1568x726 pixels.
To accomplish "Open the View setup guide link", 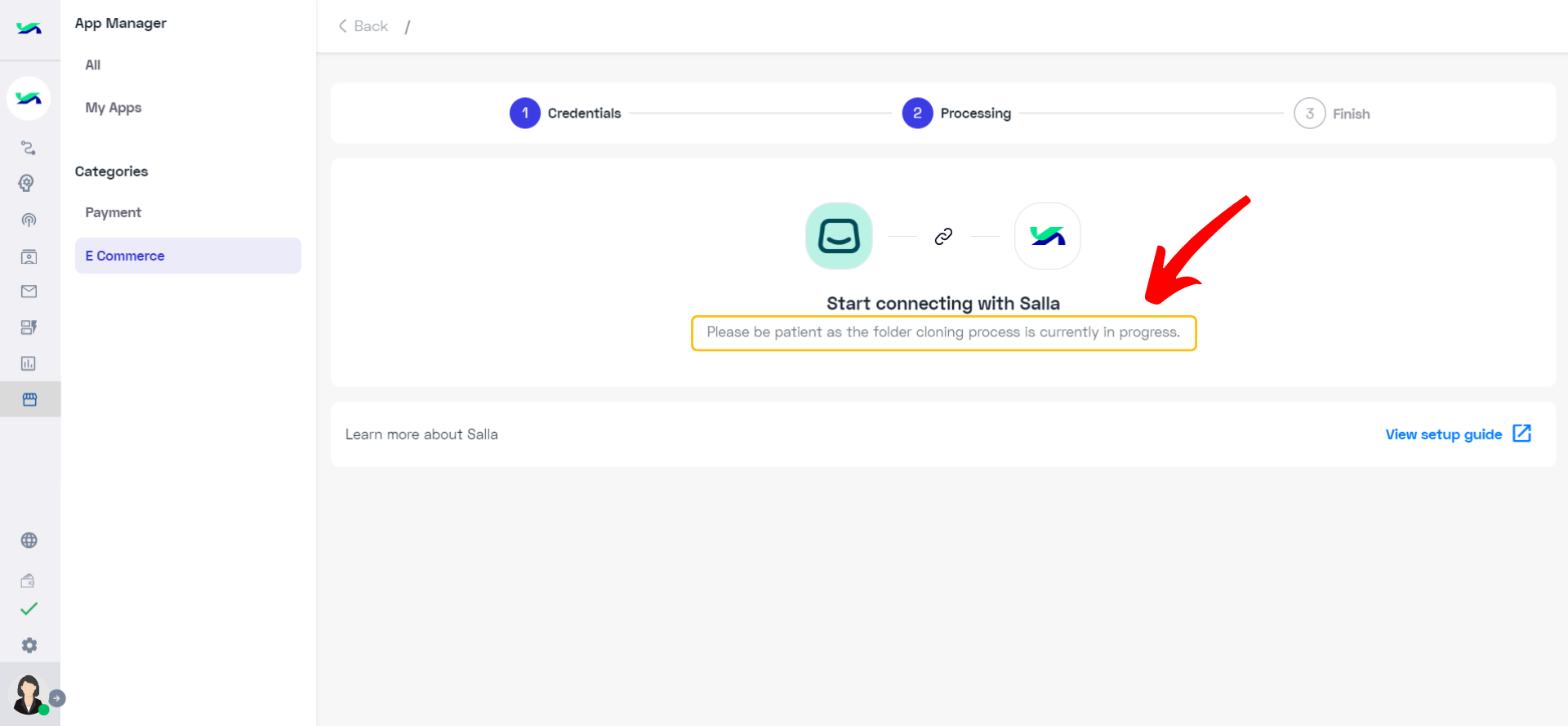I will coord(1443,434).
